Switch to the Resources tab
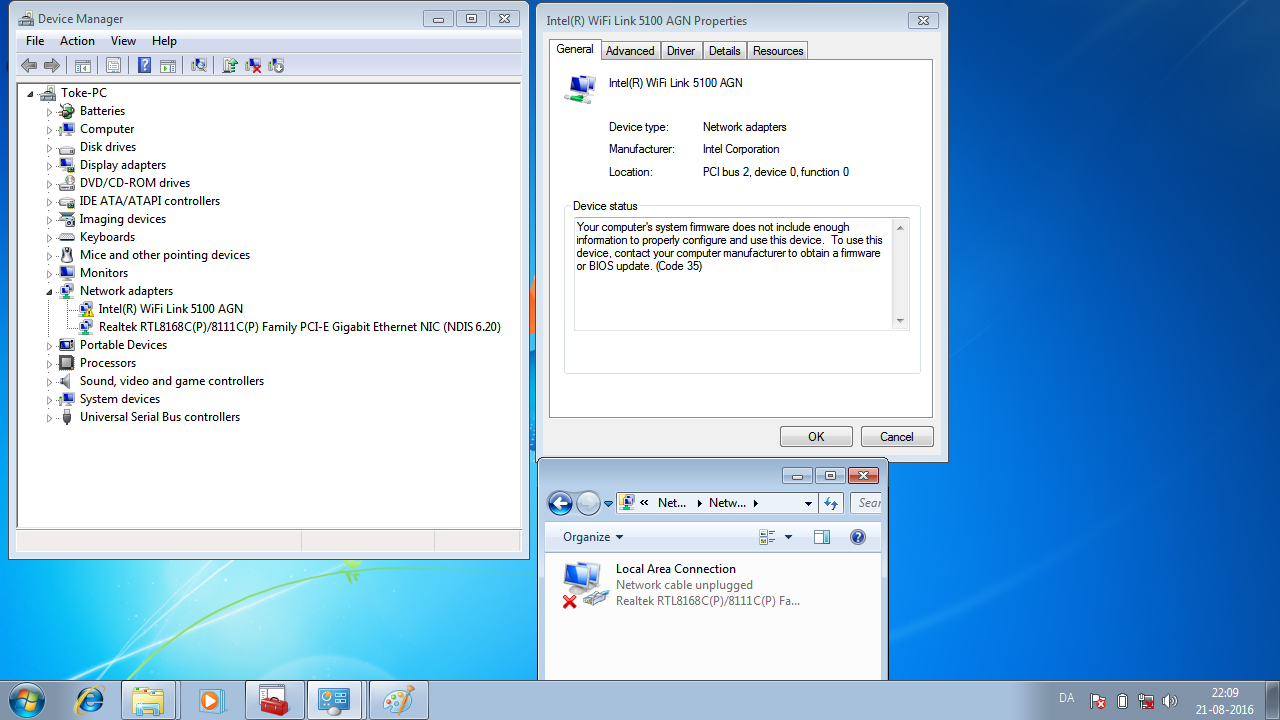 778,51
